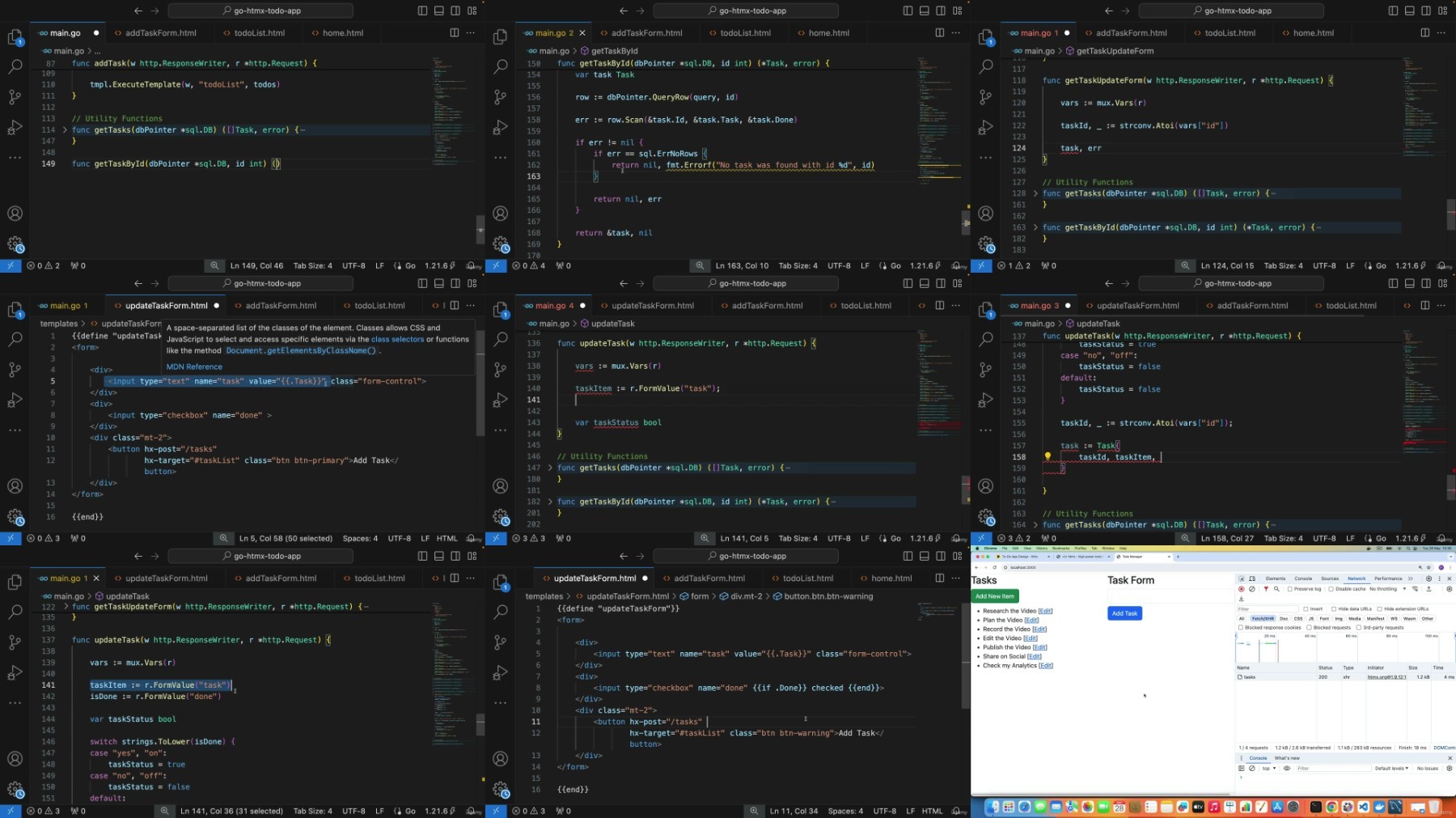The height and width of the screenshot is (818, 1456).
Task: Open the What's new drawer tab
Action: (x=1287, y=758)
